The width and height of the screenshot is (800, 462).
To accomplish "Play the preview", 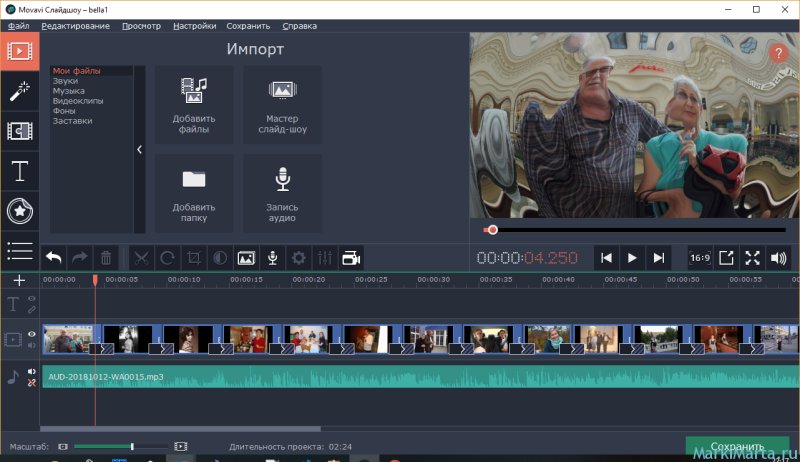I will coord(632,258).
